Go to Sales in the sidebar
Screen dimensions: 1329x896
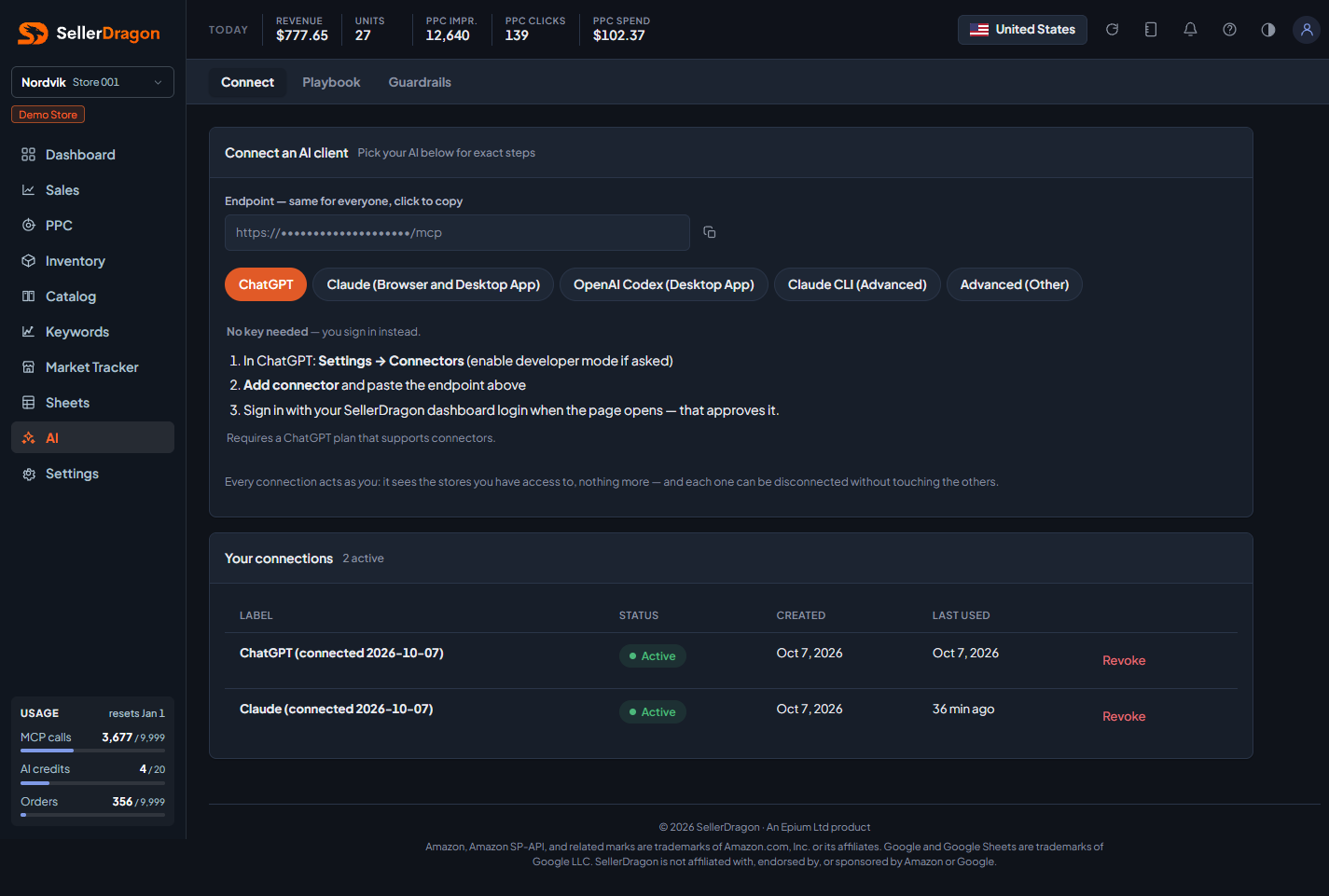click(x=92, y=190)
